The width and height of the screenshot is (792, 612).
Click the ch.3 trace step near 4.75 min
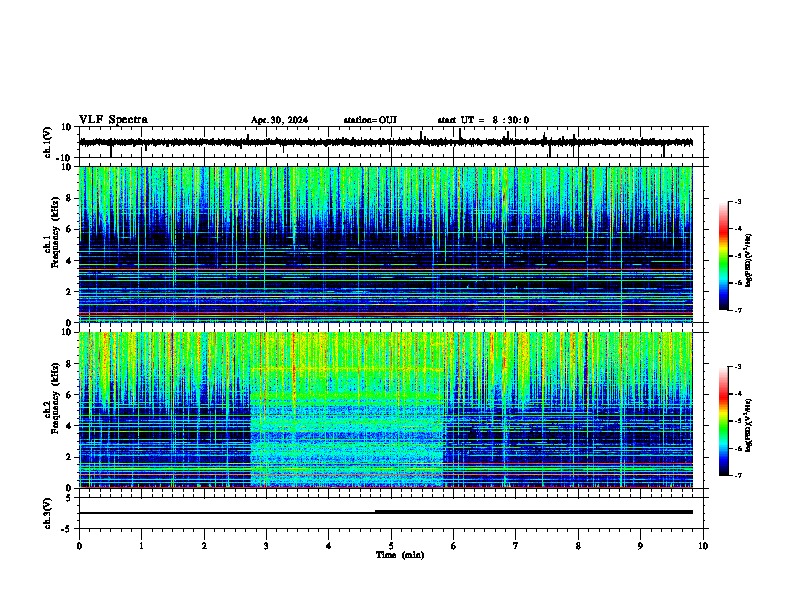pyautogui.click(x=375, y=512)
